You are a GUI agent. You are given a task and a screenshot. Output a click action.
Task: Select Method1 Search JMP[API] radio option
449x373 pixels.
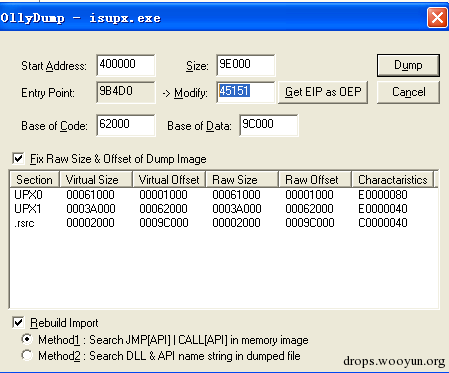pyautogui.click(x=27, y=339)
